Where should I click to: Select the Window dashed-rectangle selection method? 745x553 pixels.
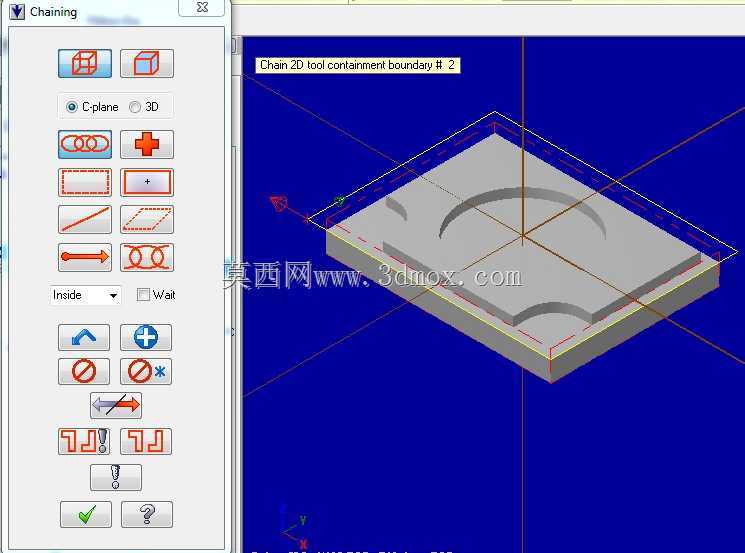[x=85, y=182]
